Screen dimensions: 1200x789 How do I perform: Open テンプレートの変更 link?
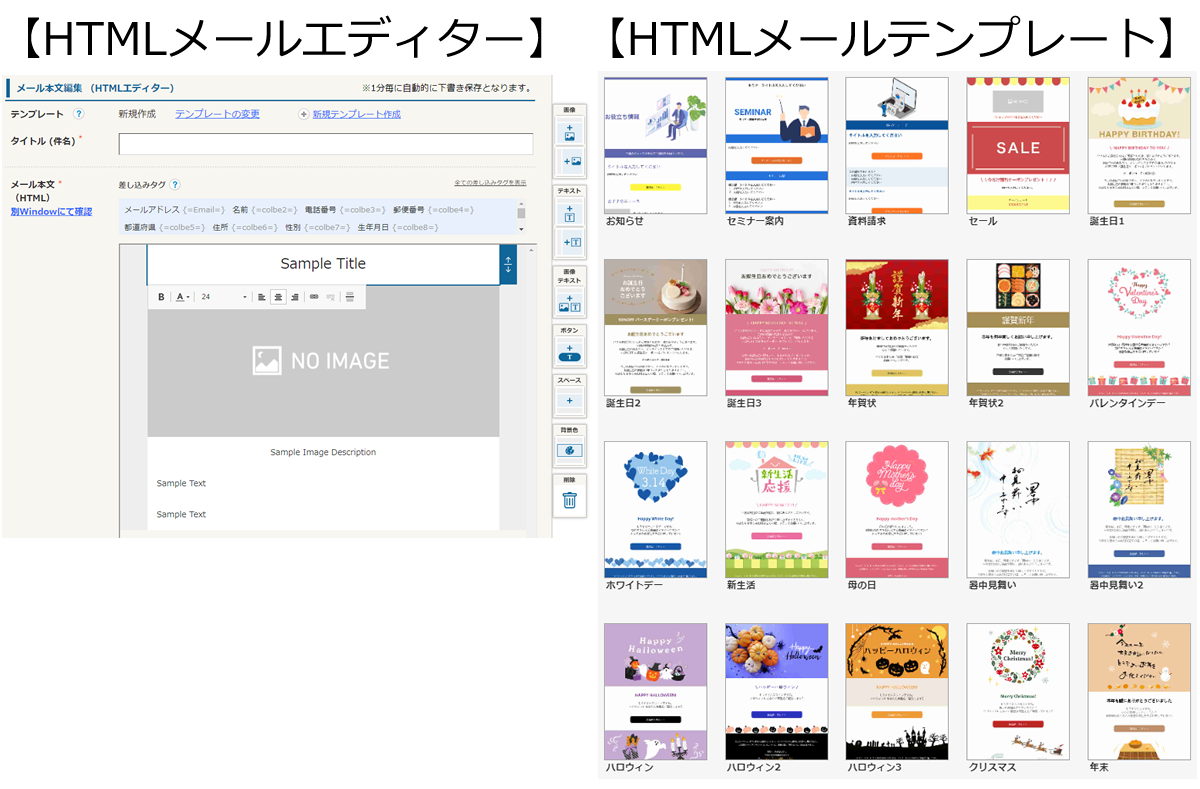(217, 114)
